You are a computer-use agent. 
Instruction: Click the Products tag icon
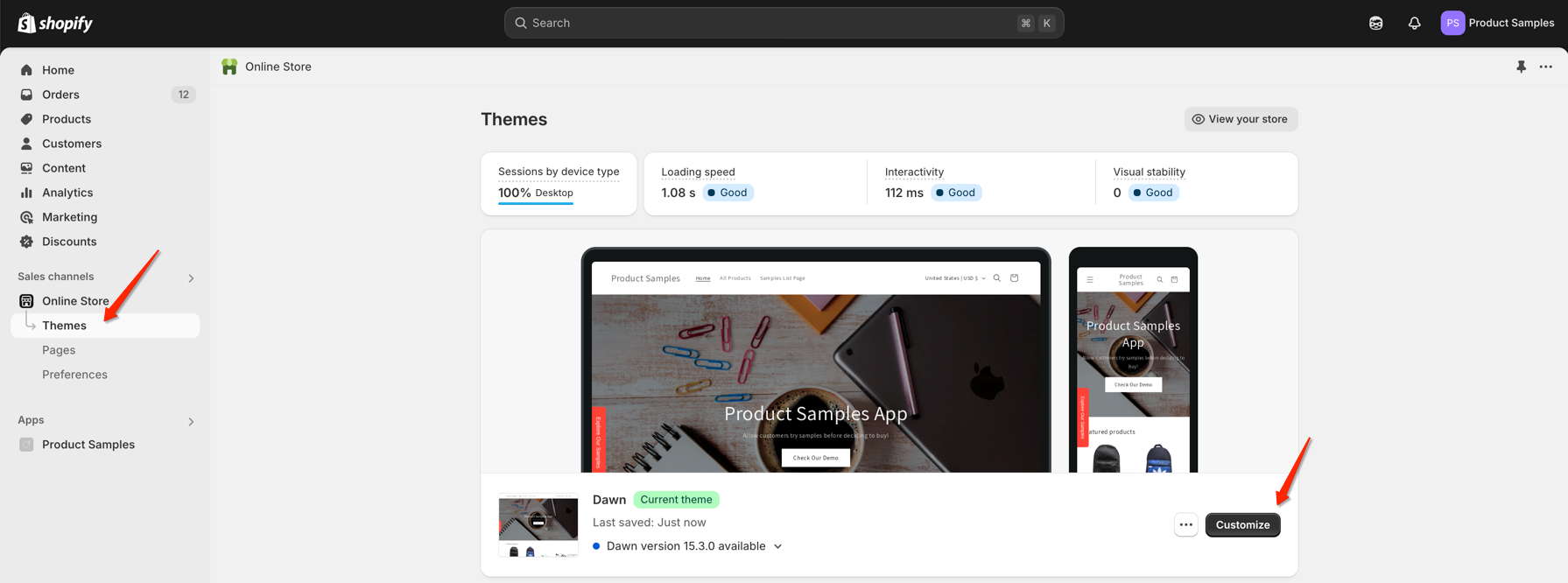click(26, 119)
